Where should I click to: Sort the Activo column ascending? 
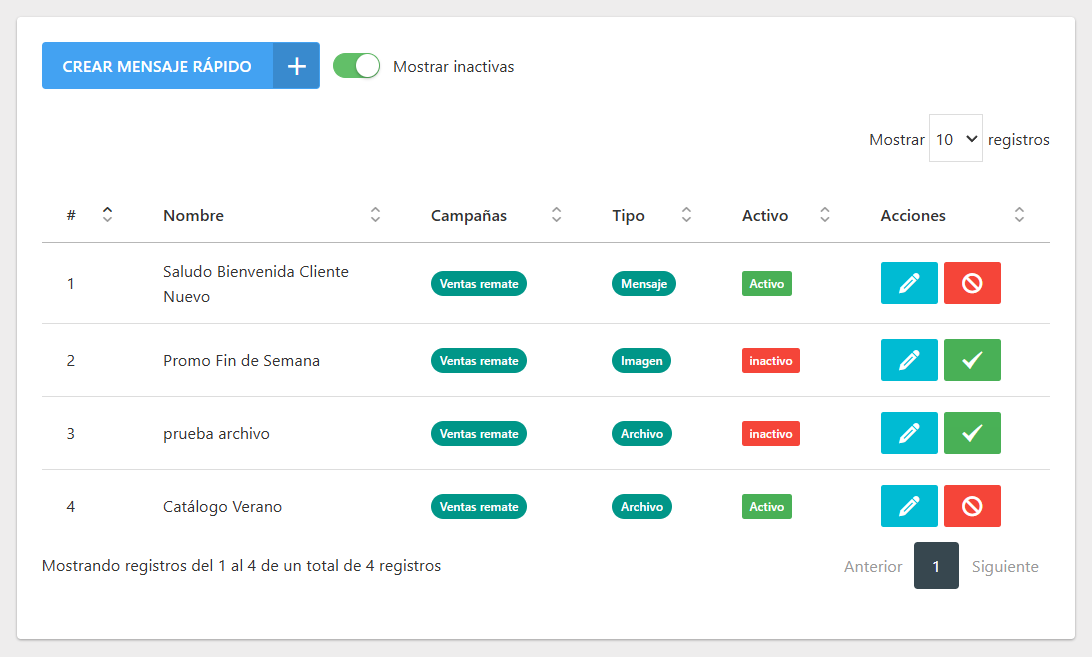(x=824, y=214)
